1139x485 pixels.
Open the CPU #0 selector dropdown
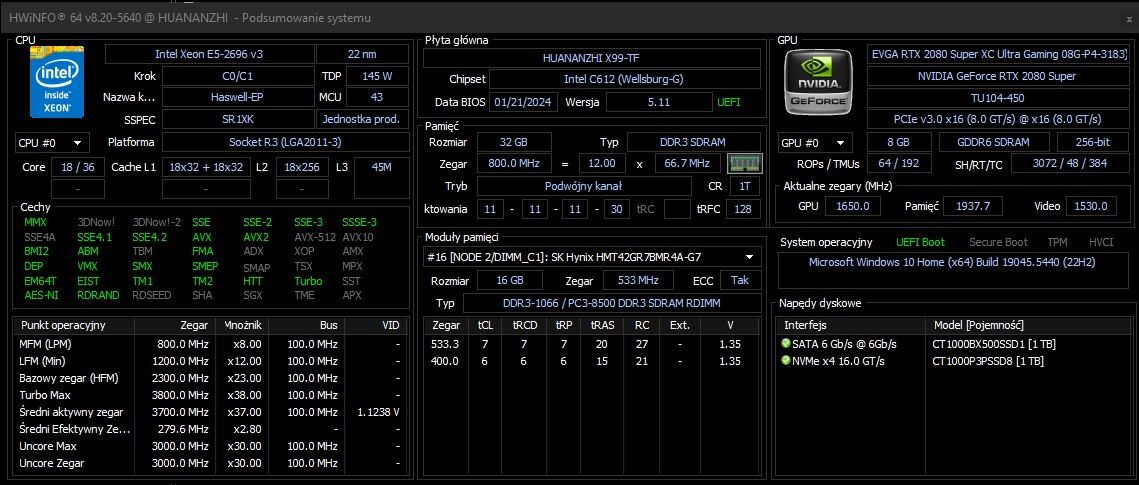(52, 142)
